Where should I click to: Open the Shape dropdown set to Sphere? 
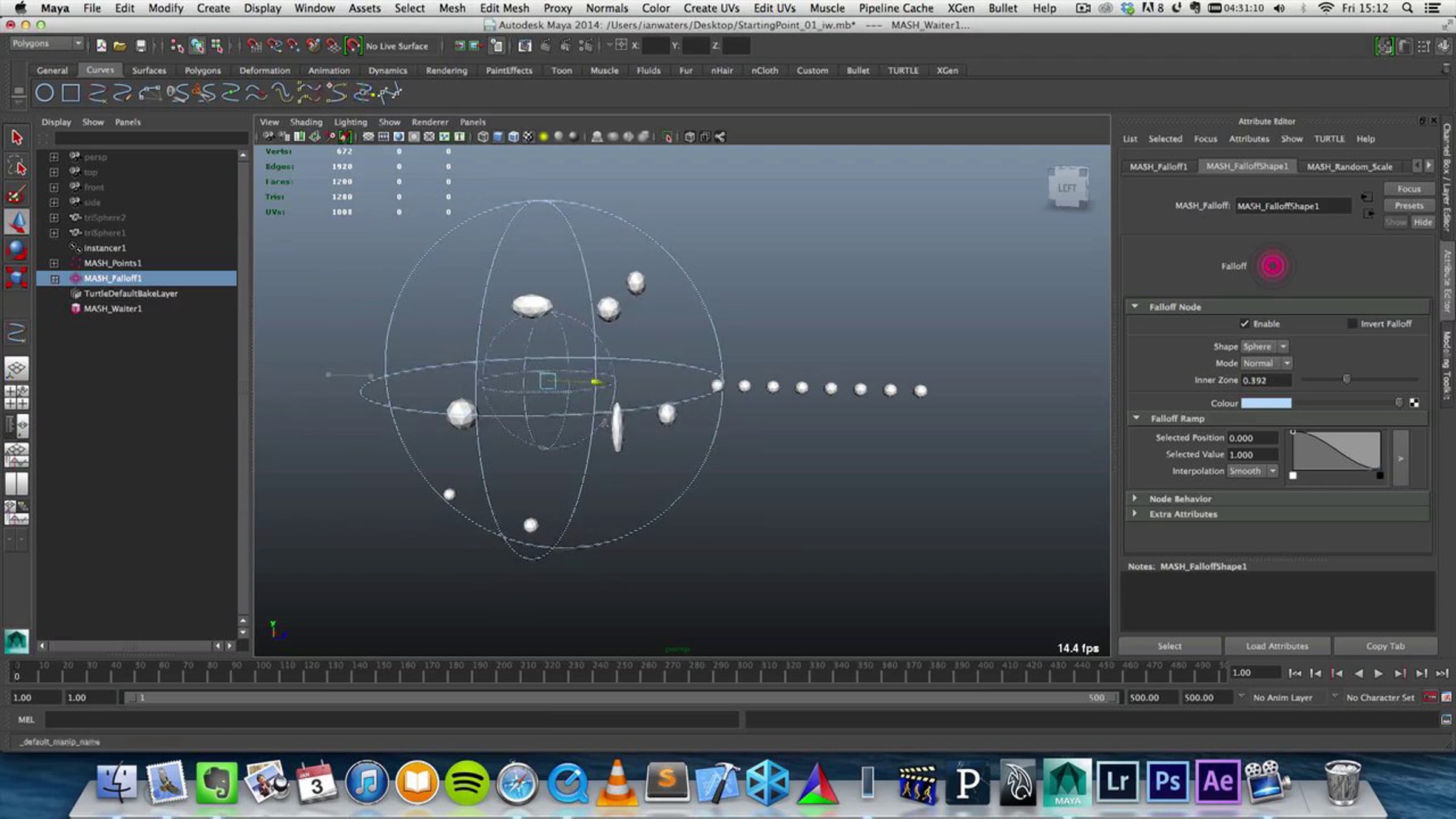[x=1264, y=346]
